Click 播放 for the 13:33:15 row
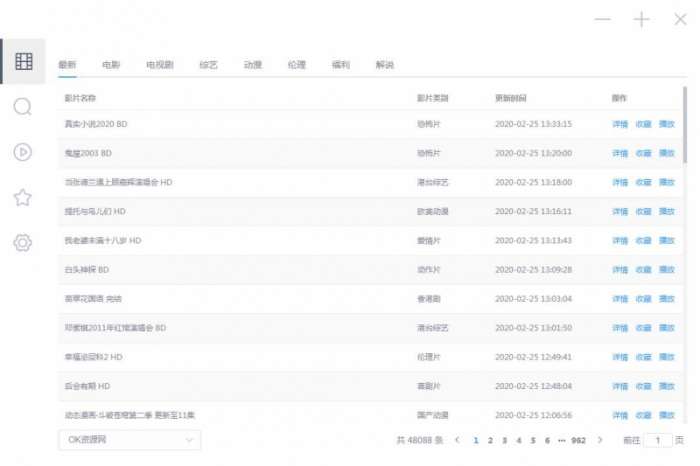Image resolution: width=700 pixels, height=466 pixels. tap(667, 124)
